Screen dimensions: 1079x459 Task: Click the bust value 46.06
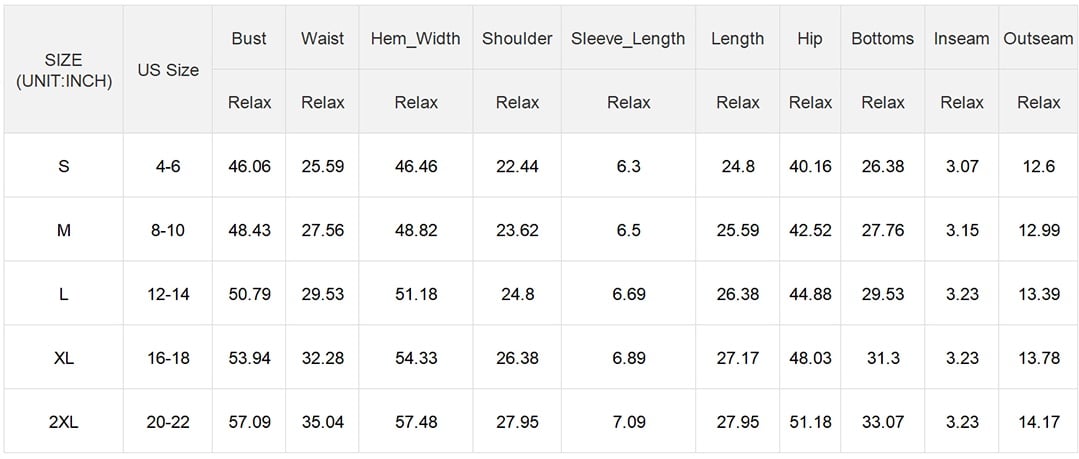click(249, 166)
